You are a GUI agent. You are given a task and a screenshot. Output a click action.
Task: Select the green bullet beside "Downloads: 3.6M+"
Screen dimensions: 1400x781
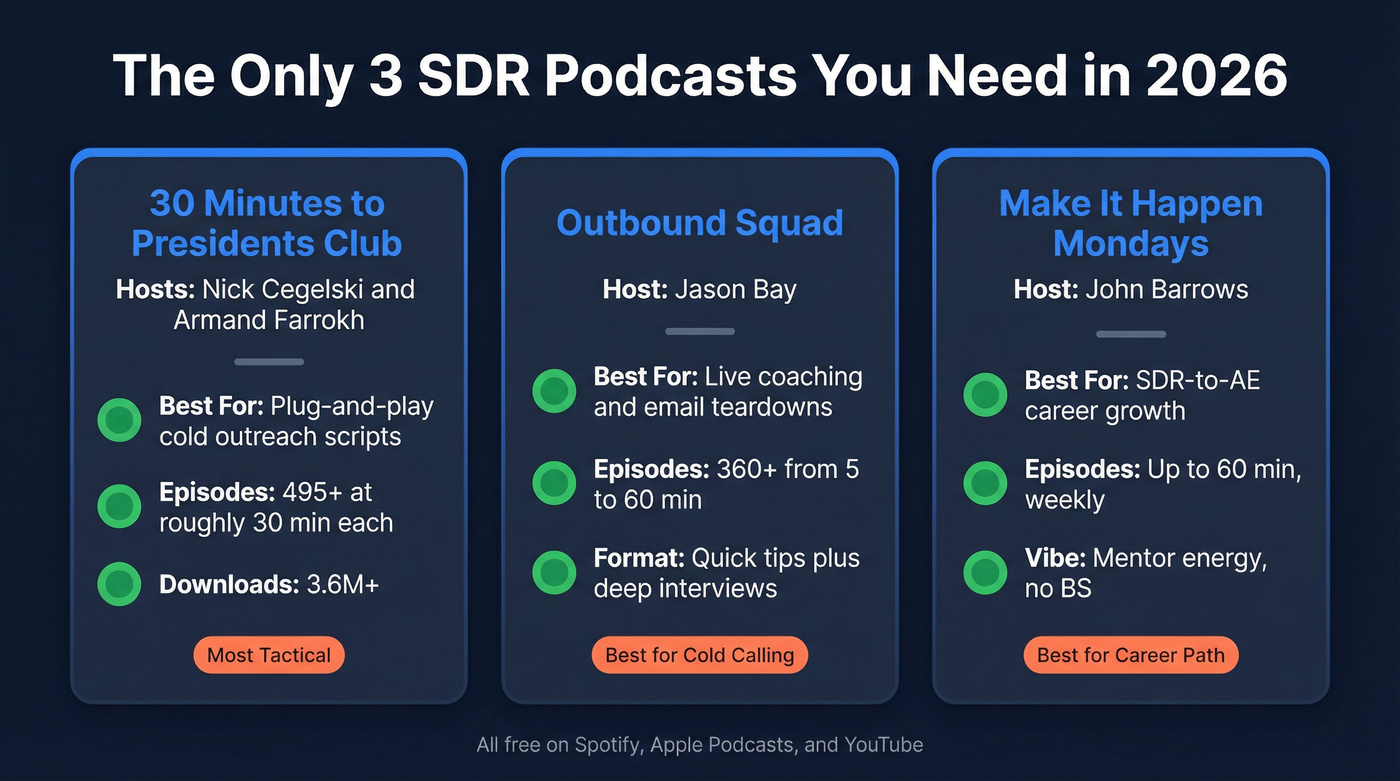[119, 584]
